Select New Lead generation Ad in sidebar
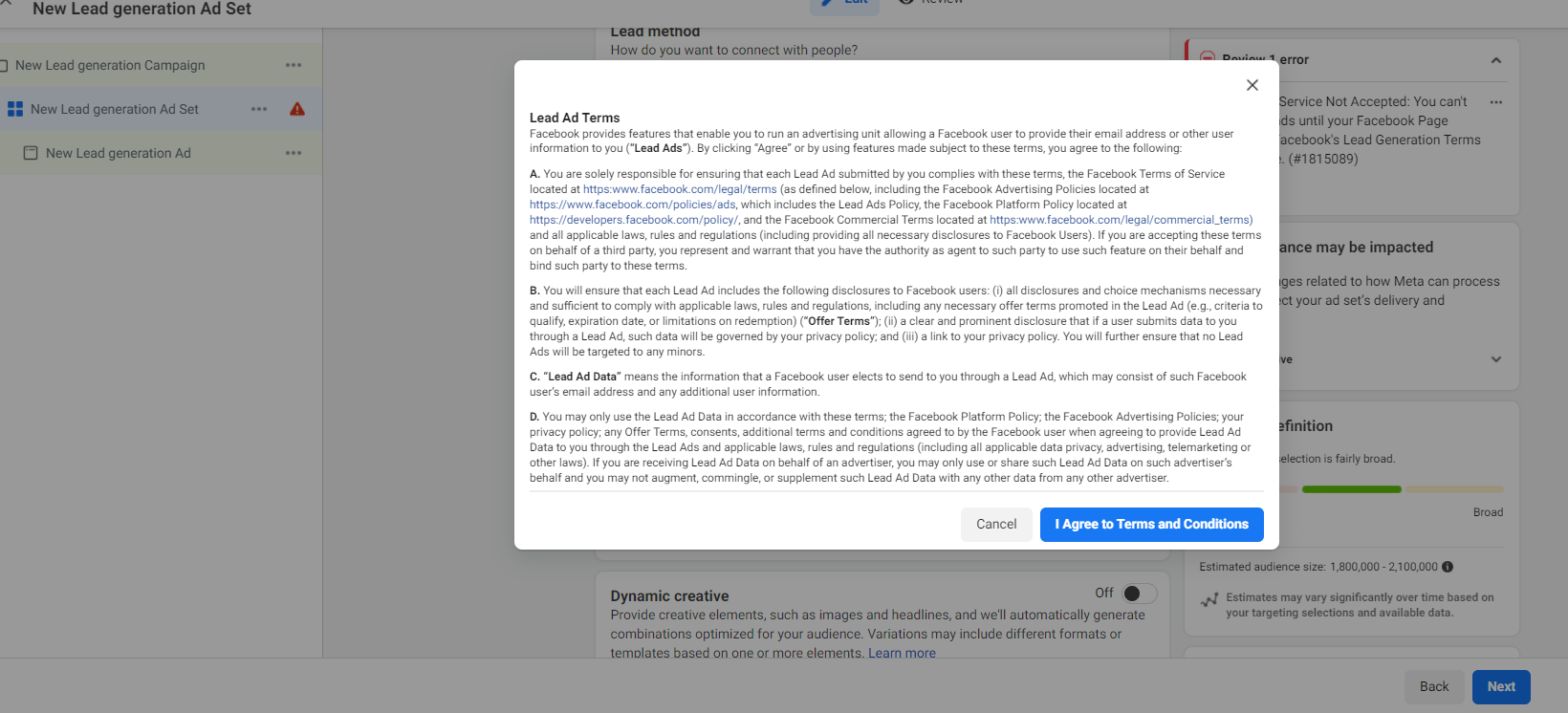 click(x=119, y=153)
